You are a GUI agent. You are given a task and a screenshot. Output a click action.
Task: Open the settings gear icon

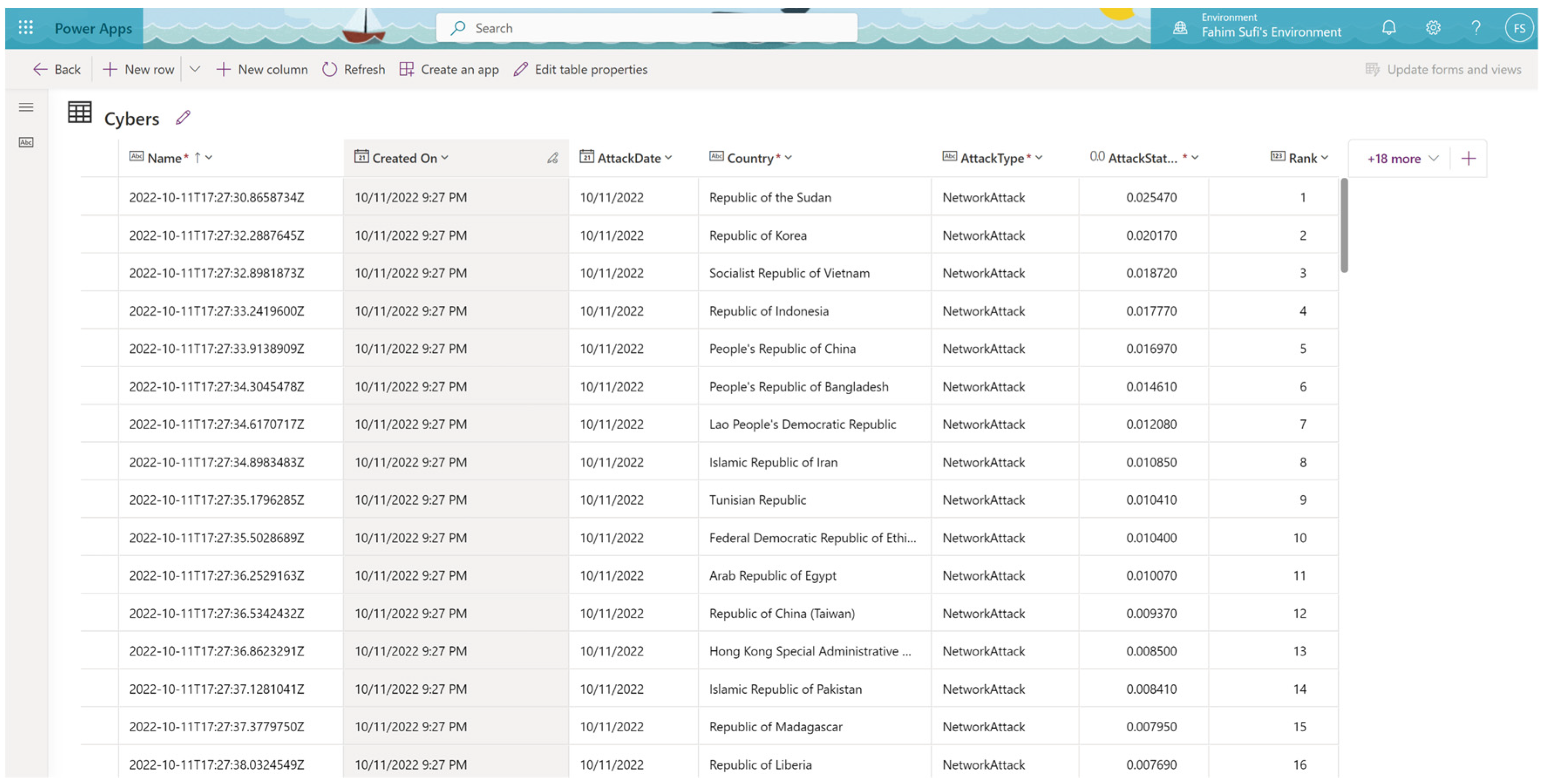pyautogui.click(x=1433, y=28)
